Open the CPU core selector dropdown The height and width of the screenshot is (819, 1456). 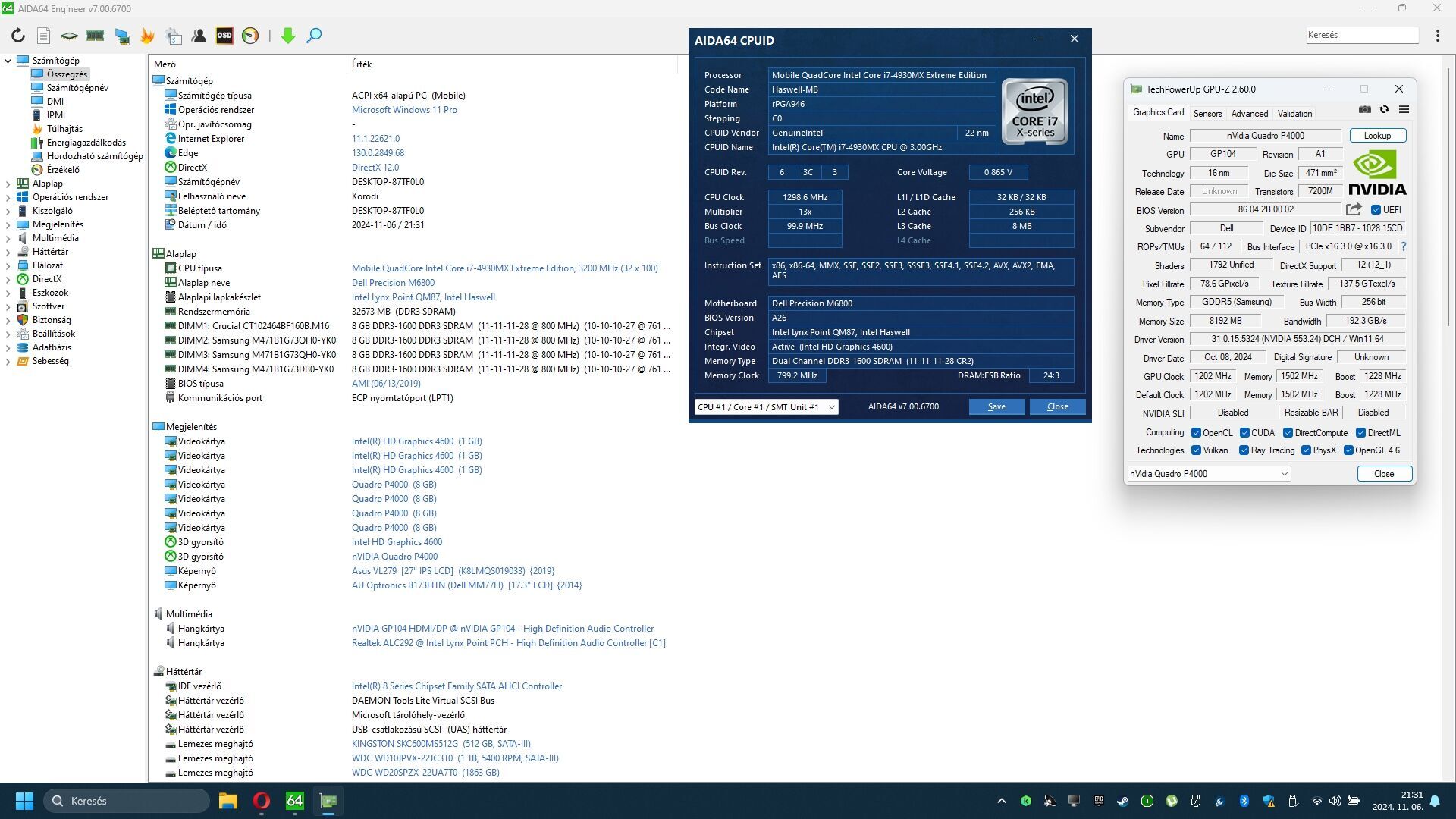click(x=766, y=407)
